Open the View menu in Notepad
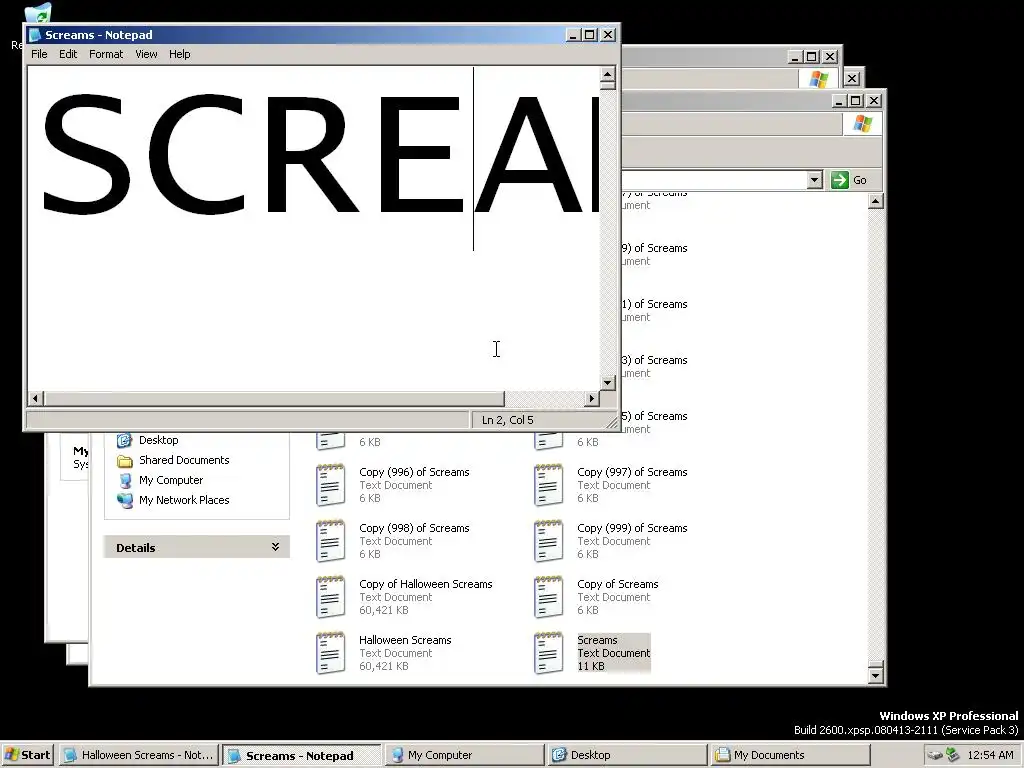This screenshot has height=768, width=1024. [146, 54]
